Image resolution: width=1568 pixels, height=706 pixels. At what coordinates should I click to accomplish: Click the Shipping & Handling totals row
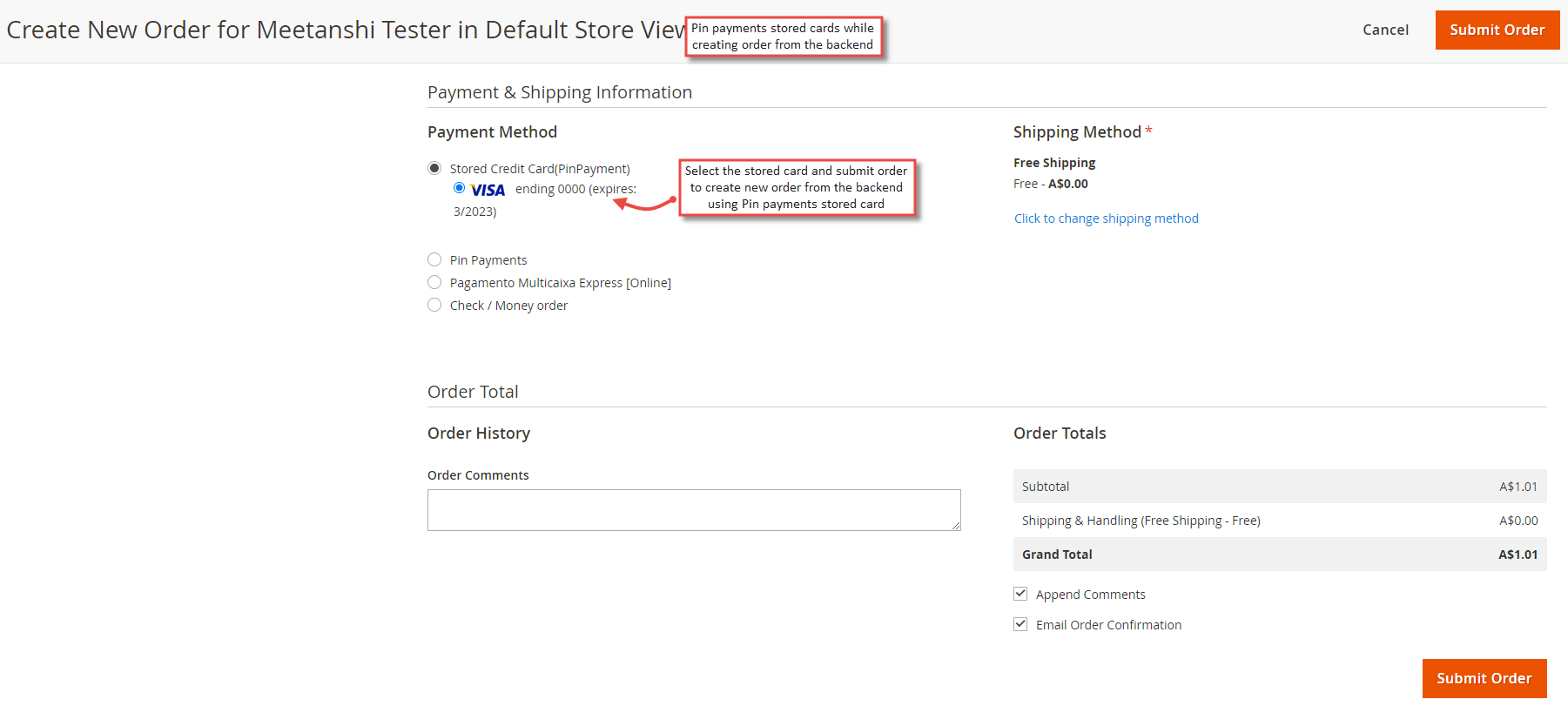point(1279,521)
